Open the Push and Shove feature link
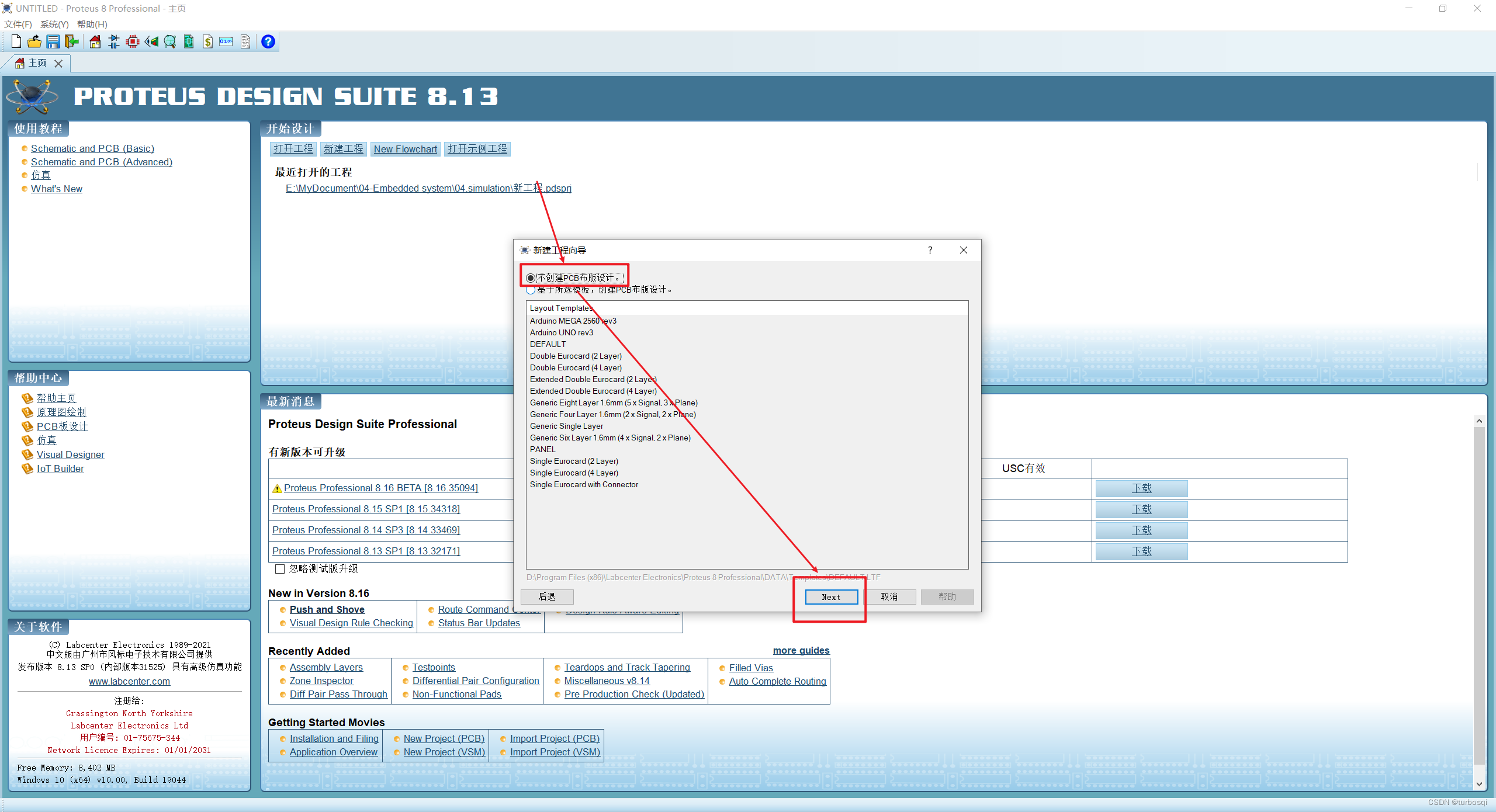This screenshot has height=812, width=1496. pos(327,609)
